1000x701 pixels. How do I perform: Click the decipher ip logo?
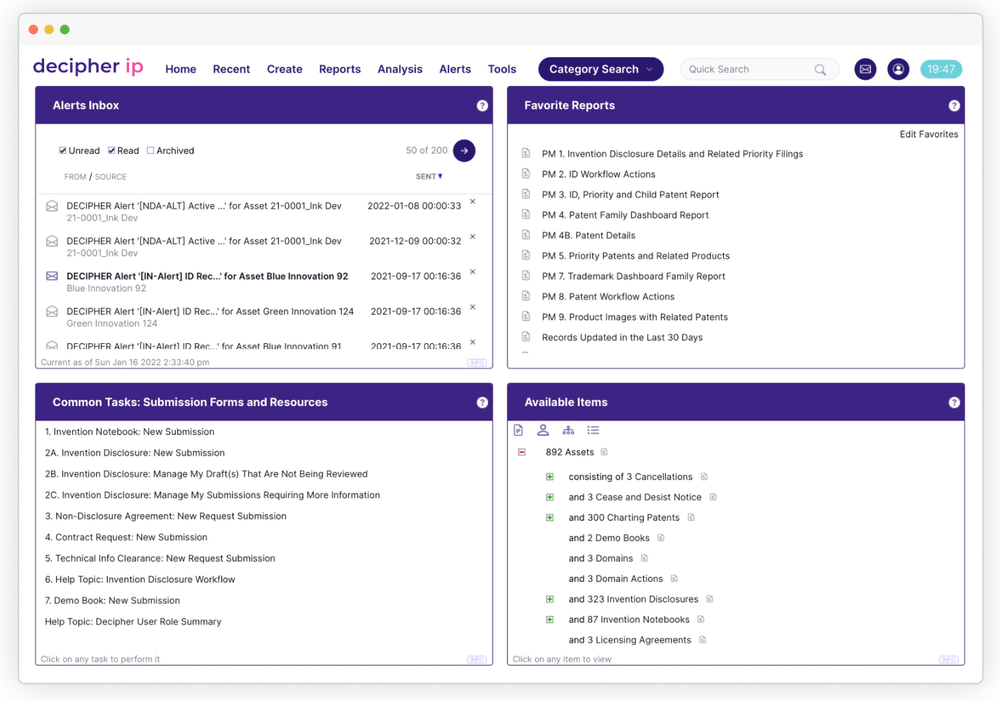(x=88, y=66)
